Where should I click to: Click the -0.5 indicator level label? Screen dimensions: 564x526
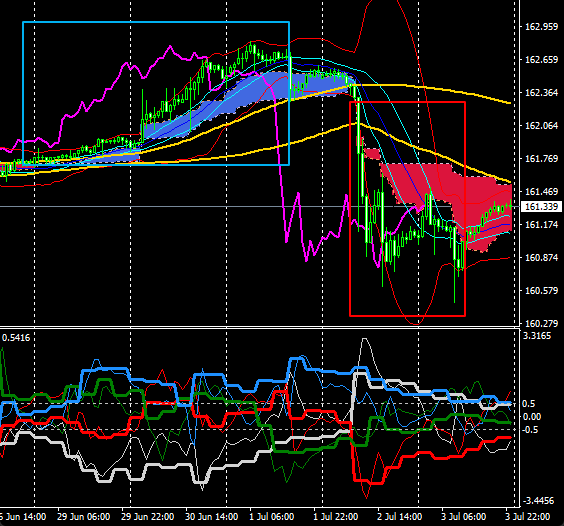point(530,430)
